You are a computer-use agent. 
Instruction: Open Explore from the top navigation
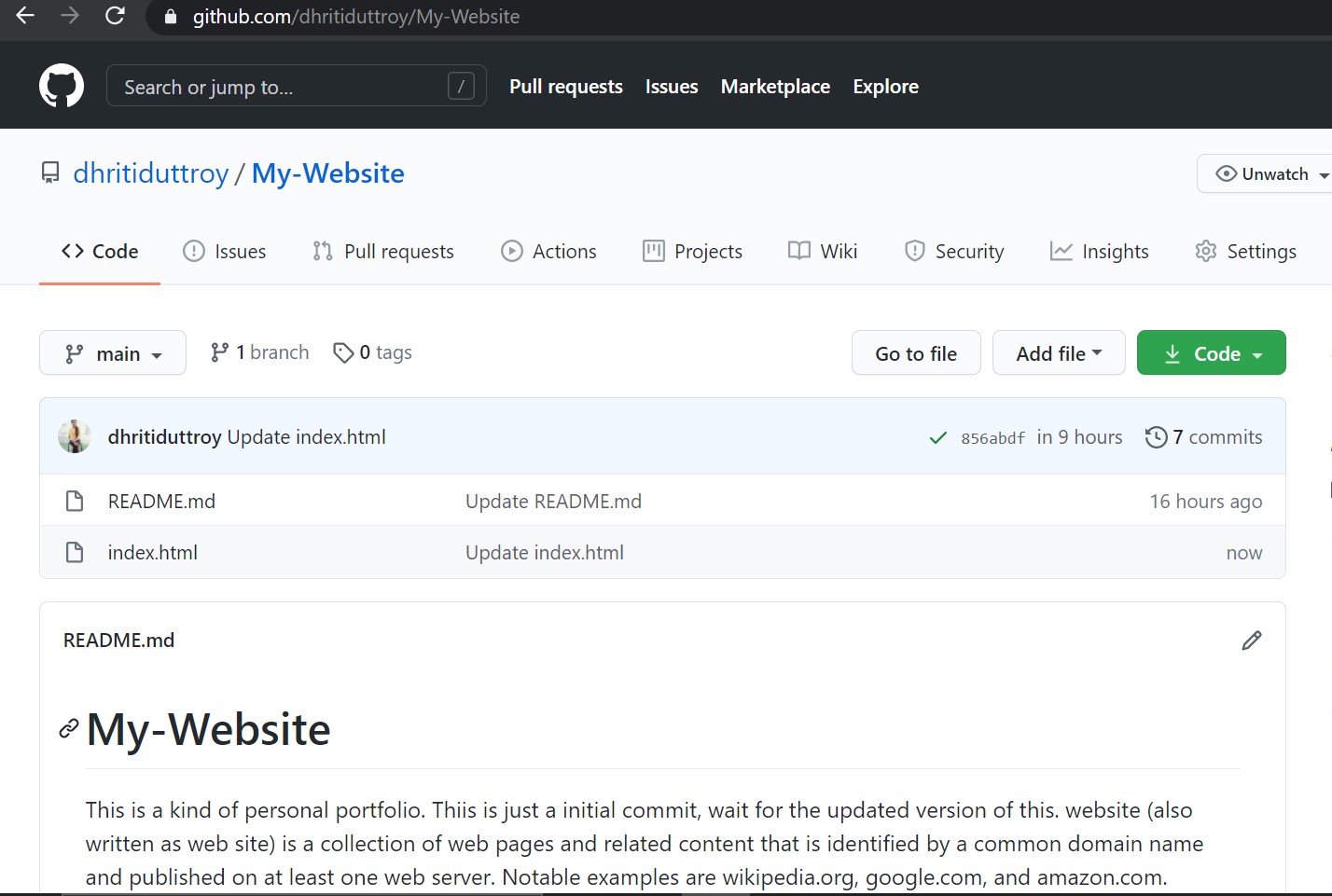(x=885, y=87)
